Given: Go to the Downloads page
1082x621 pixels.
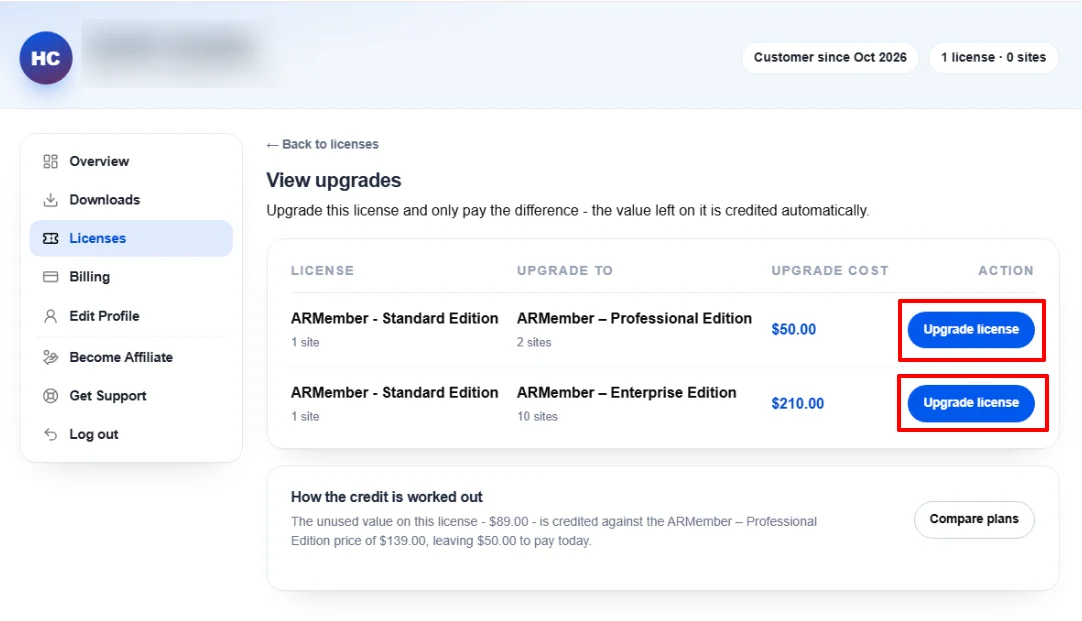Looking at the screenshot, I should pos(131,200).
